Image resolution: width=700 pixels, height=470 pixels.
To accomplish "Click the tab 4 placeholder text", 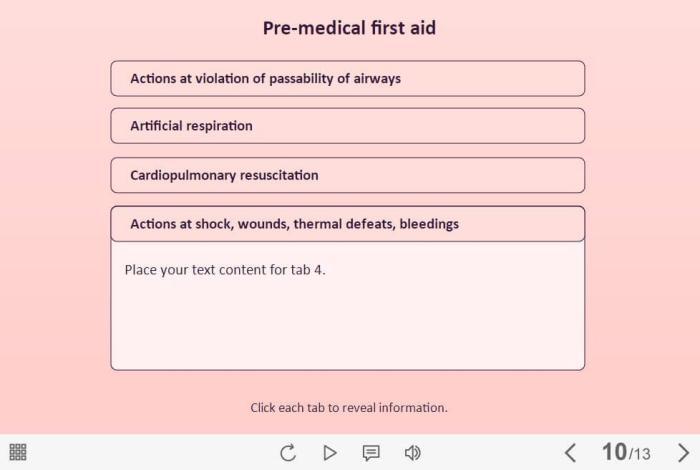I will [x=225, y=269].
